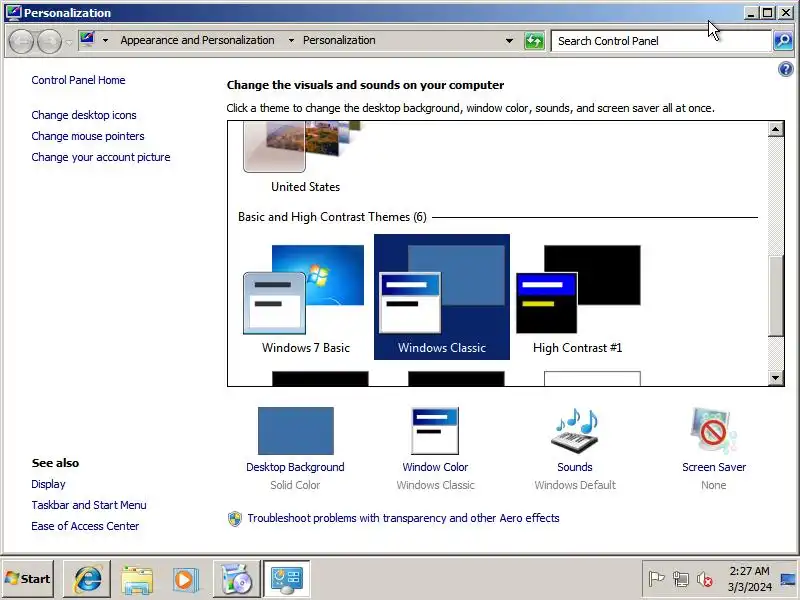The image size is (800, 600).
Task: Open Change your account picture link
Action: point(101,157)
